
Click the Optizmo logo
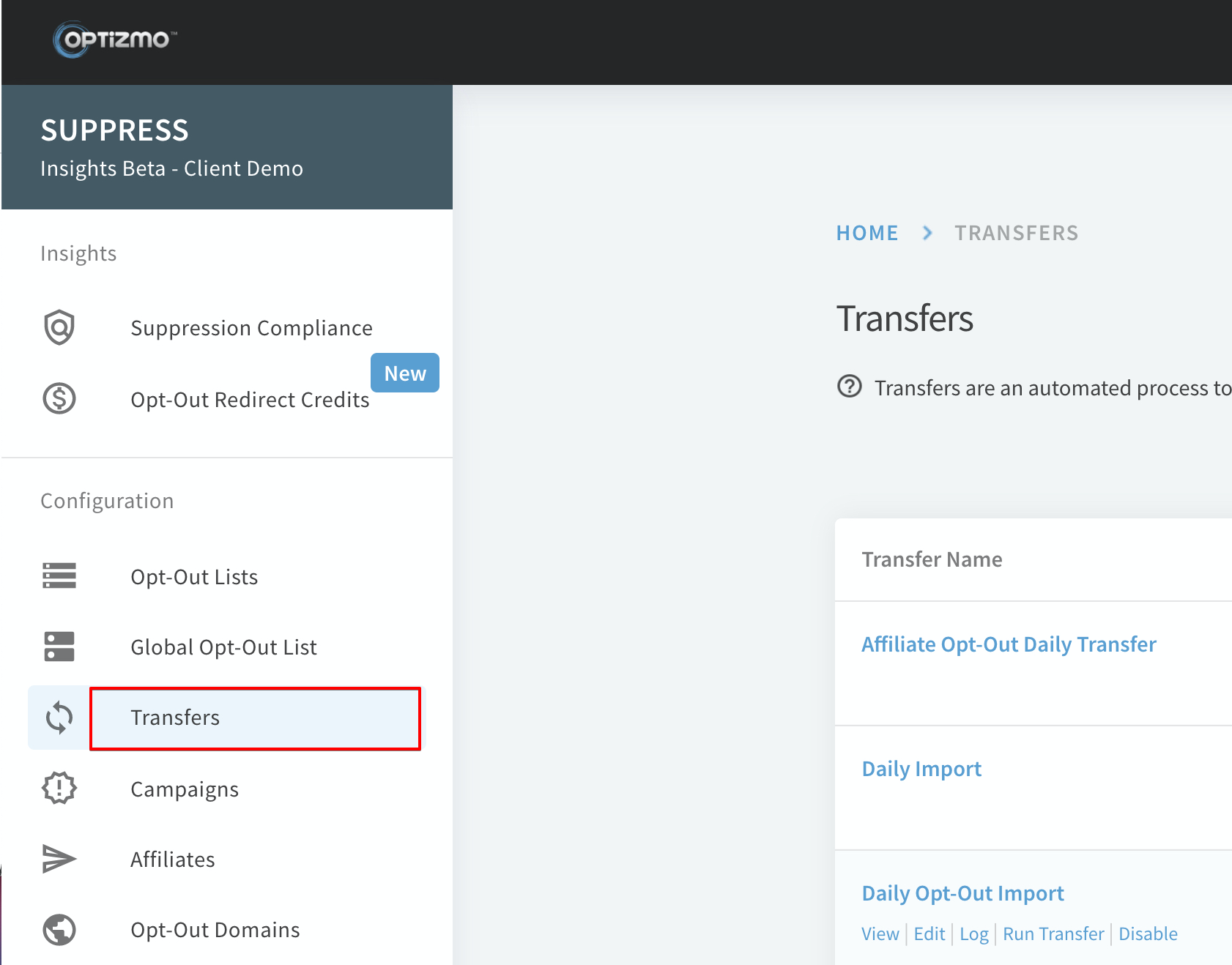(115, 39)
